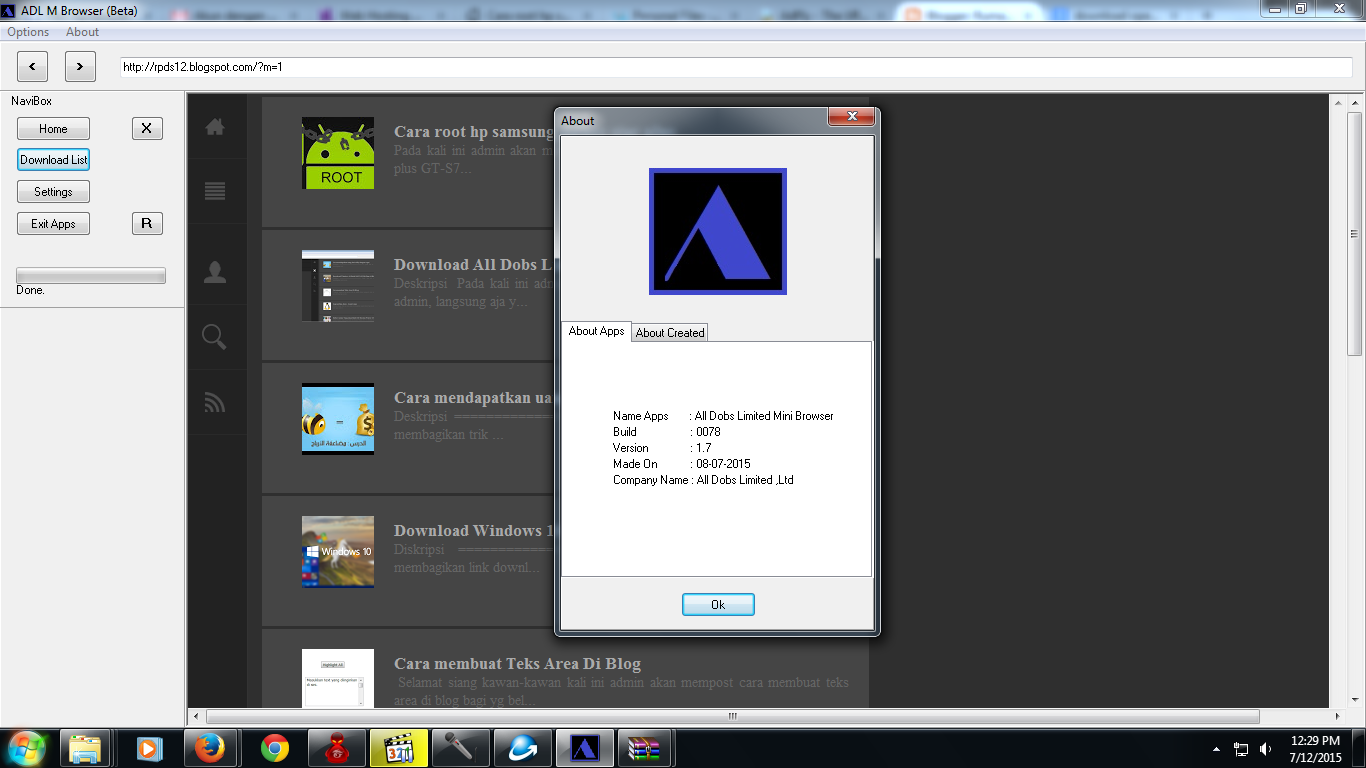This screenshot has height=768, width=1366.
Task: Click the scroll right arrow at bottom
Action: [x=1338, y=716]
